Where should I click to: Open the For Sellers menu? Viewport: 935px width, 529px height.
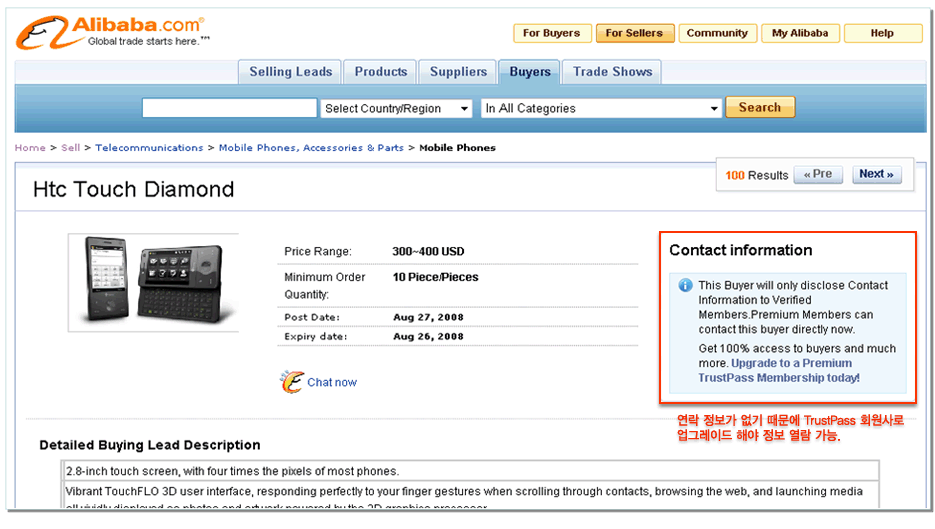pyautogui.click(x=635, y=33)
